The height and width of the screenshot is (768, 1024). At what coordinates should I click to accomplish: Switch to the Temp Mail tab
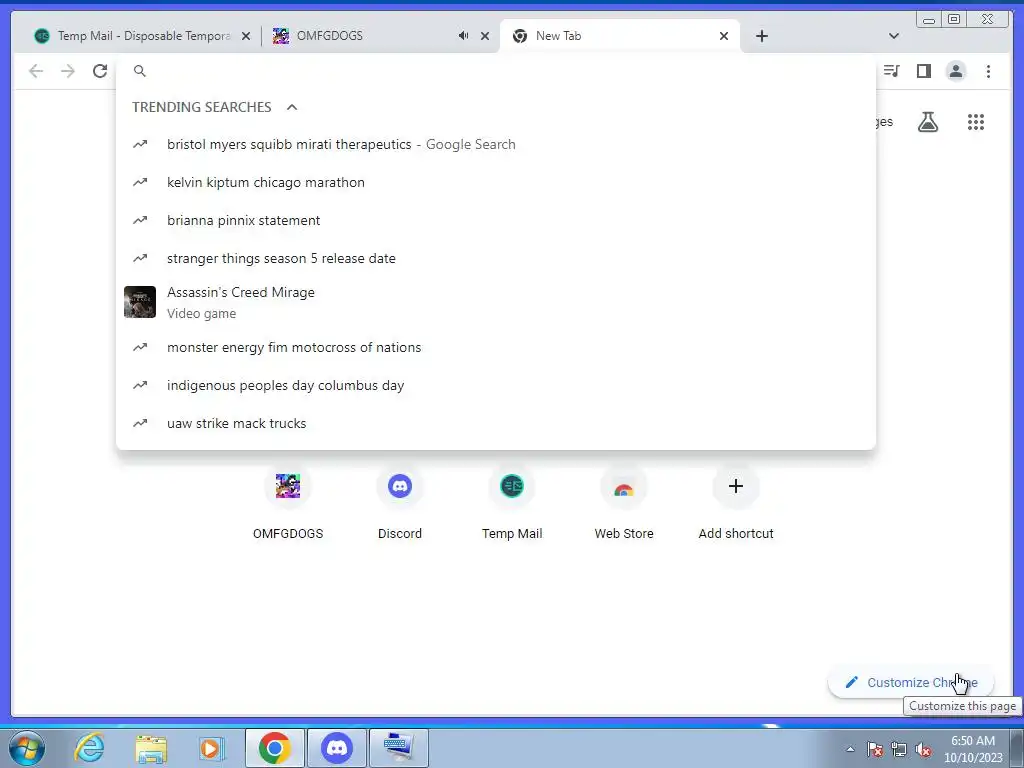coord(142,36)
